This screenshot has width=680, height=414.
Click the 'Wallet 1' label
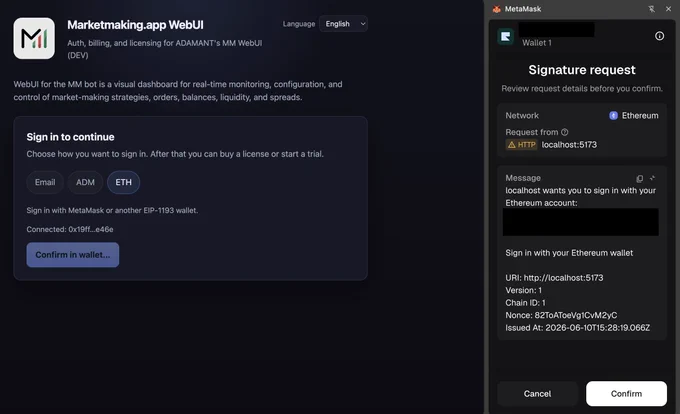(537, 42)
